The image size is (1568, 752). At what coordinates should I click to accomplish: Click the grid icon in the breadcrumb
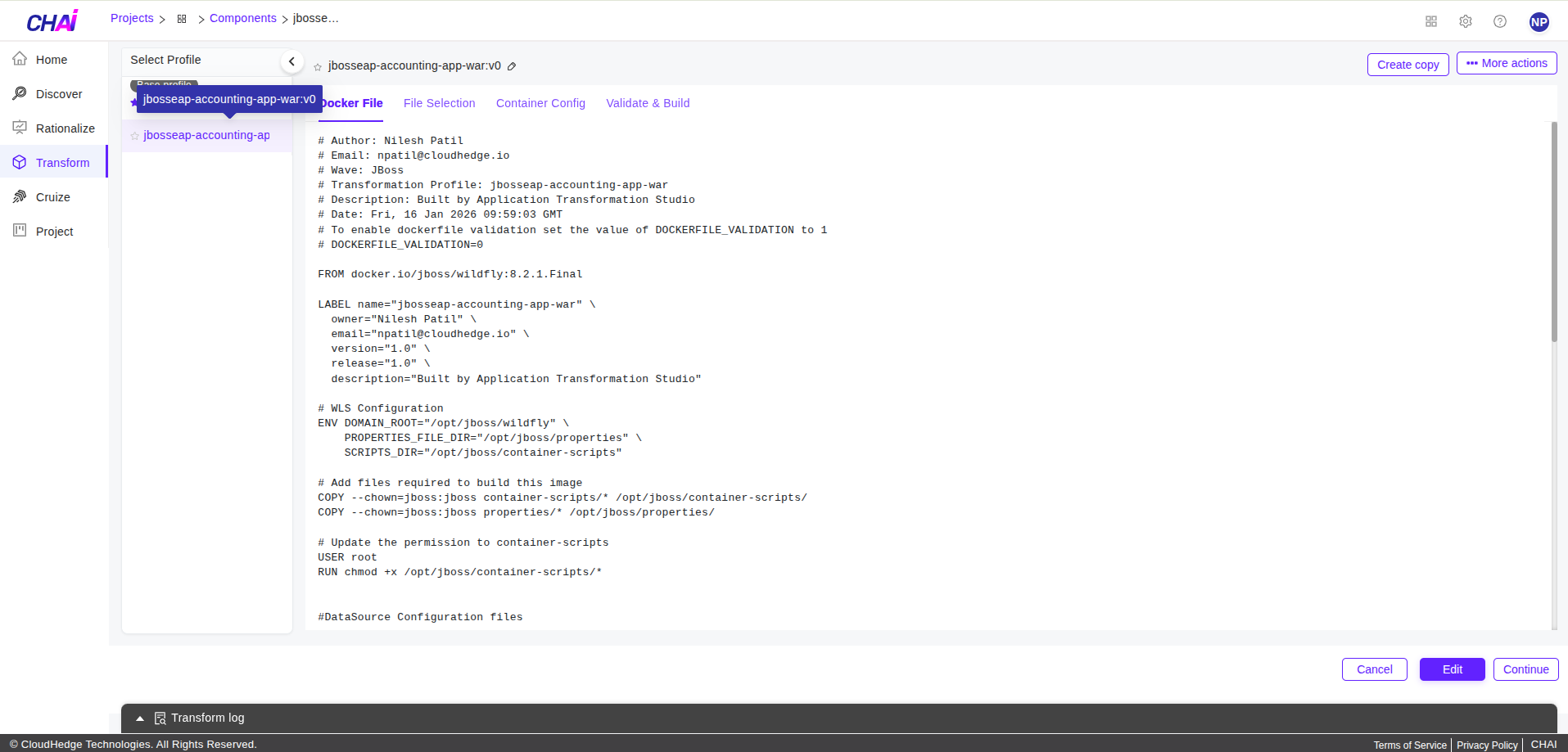tap(182, 19)
